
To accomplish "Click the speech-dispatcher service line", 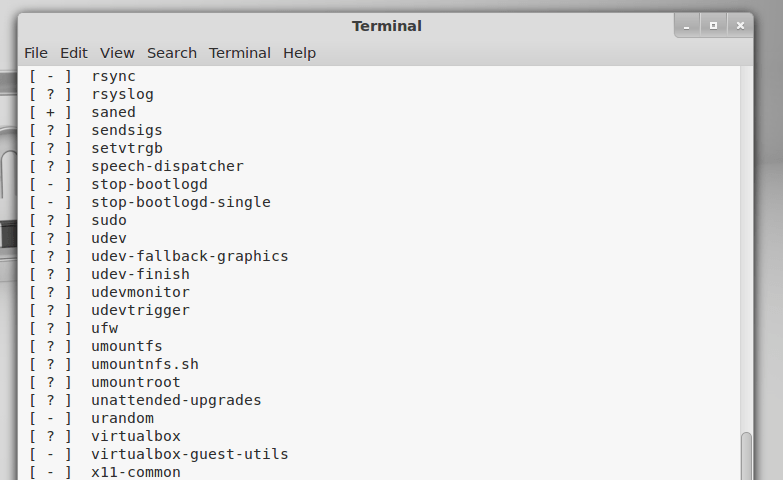I will [167, 166].
